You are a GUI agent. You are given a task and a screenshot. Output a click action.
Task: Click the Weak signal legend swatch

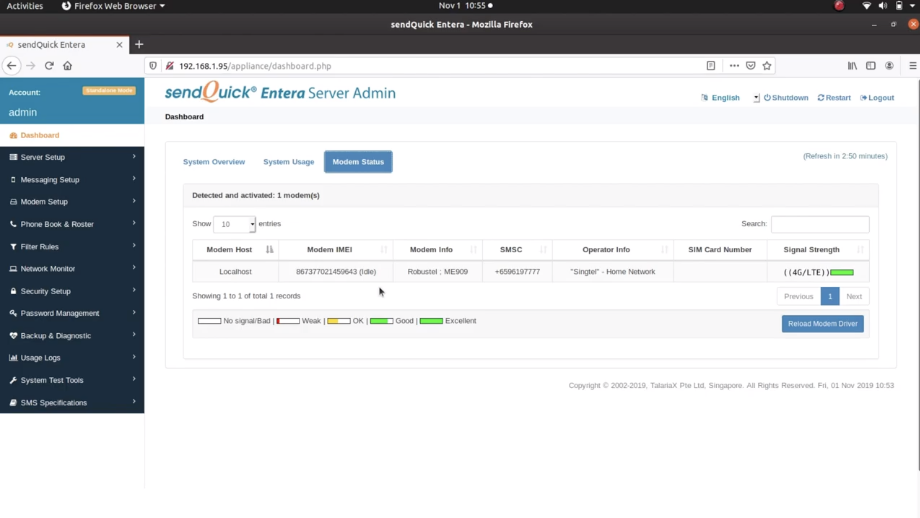click(288, 321)
